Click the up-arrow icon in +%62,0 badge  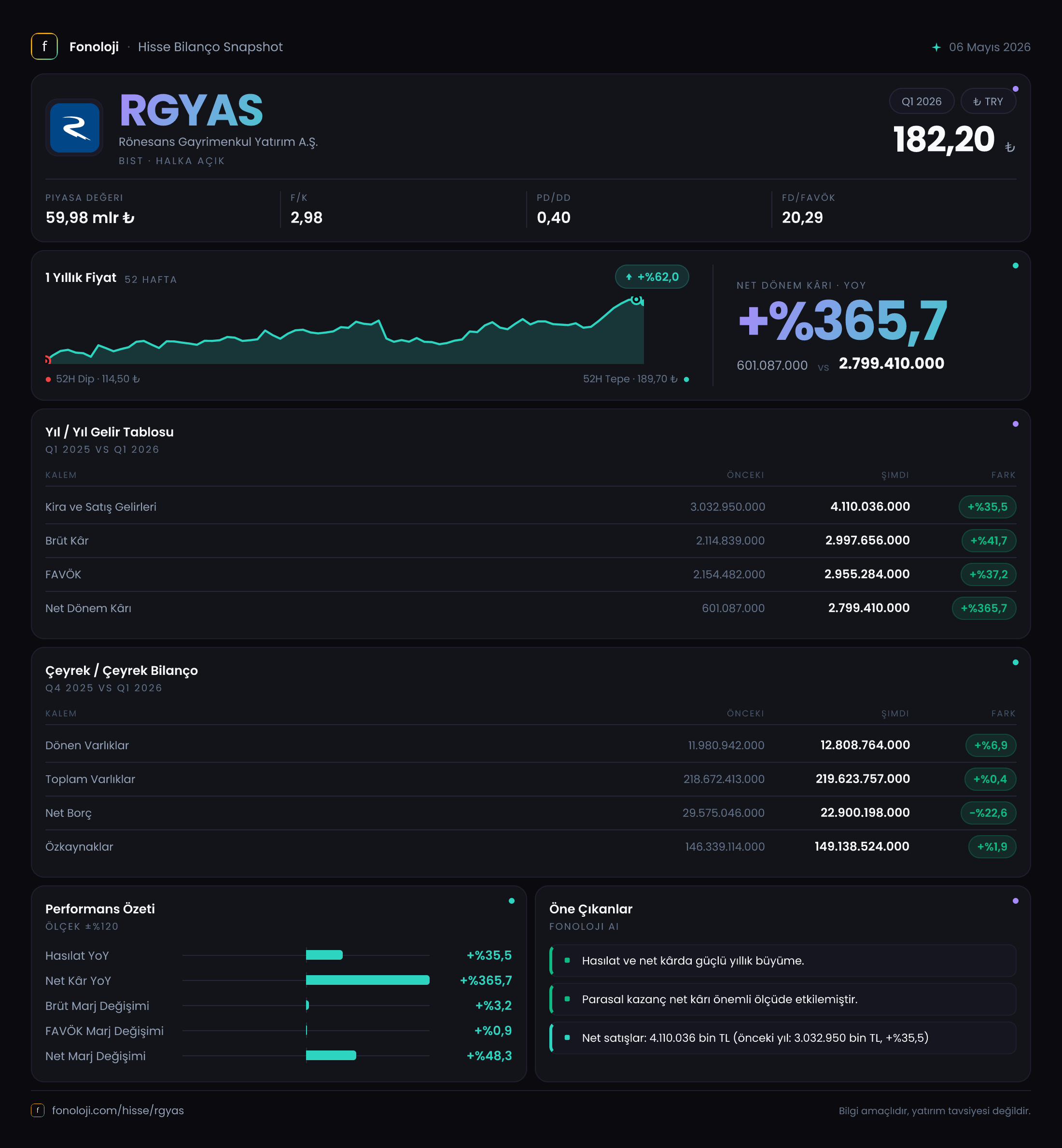pos(629,277)
